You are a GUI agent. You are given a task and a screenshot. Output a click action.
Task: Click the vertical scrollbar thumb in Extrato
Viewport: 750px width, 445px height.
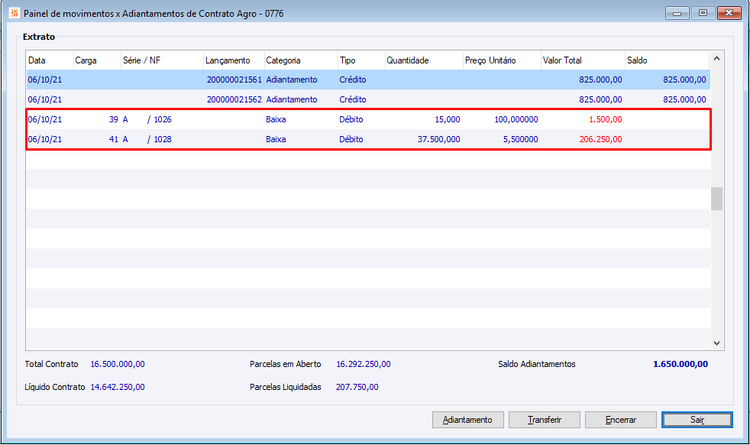point(717,199)
